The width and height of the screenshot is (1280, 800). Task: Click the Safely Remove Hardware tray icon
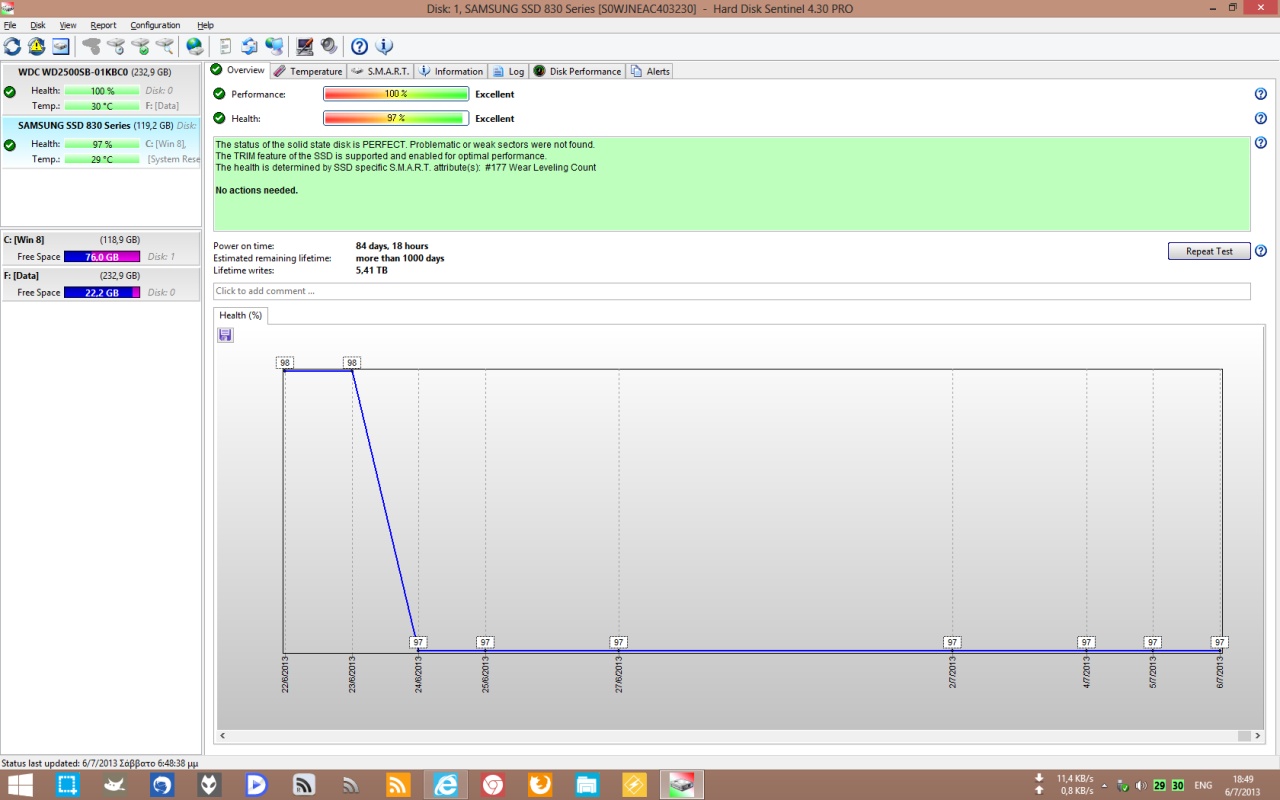(x=1123, y=786)
